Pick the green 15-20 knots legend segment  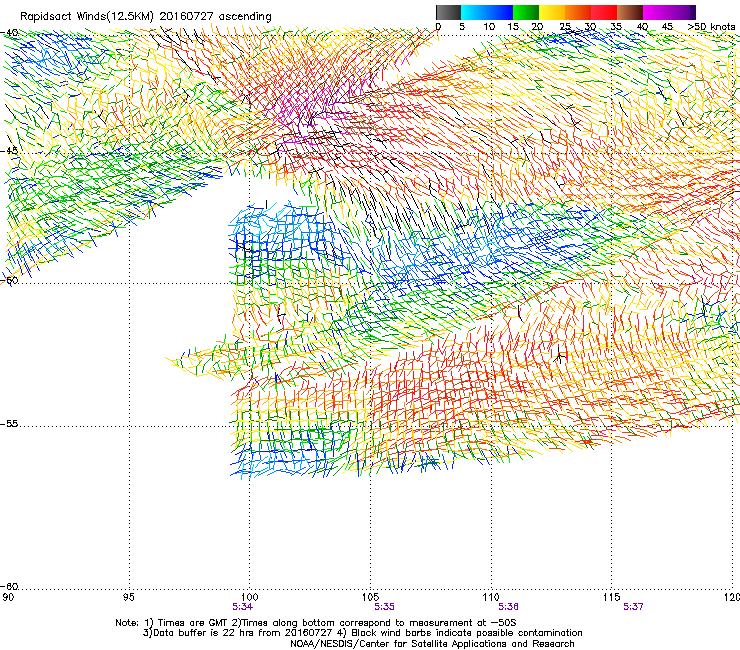pos(526,12)
